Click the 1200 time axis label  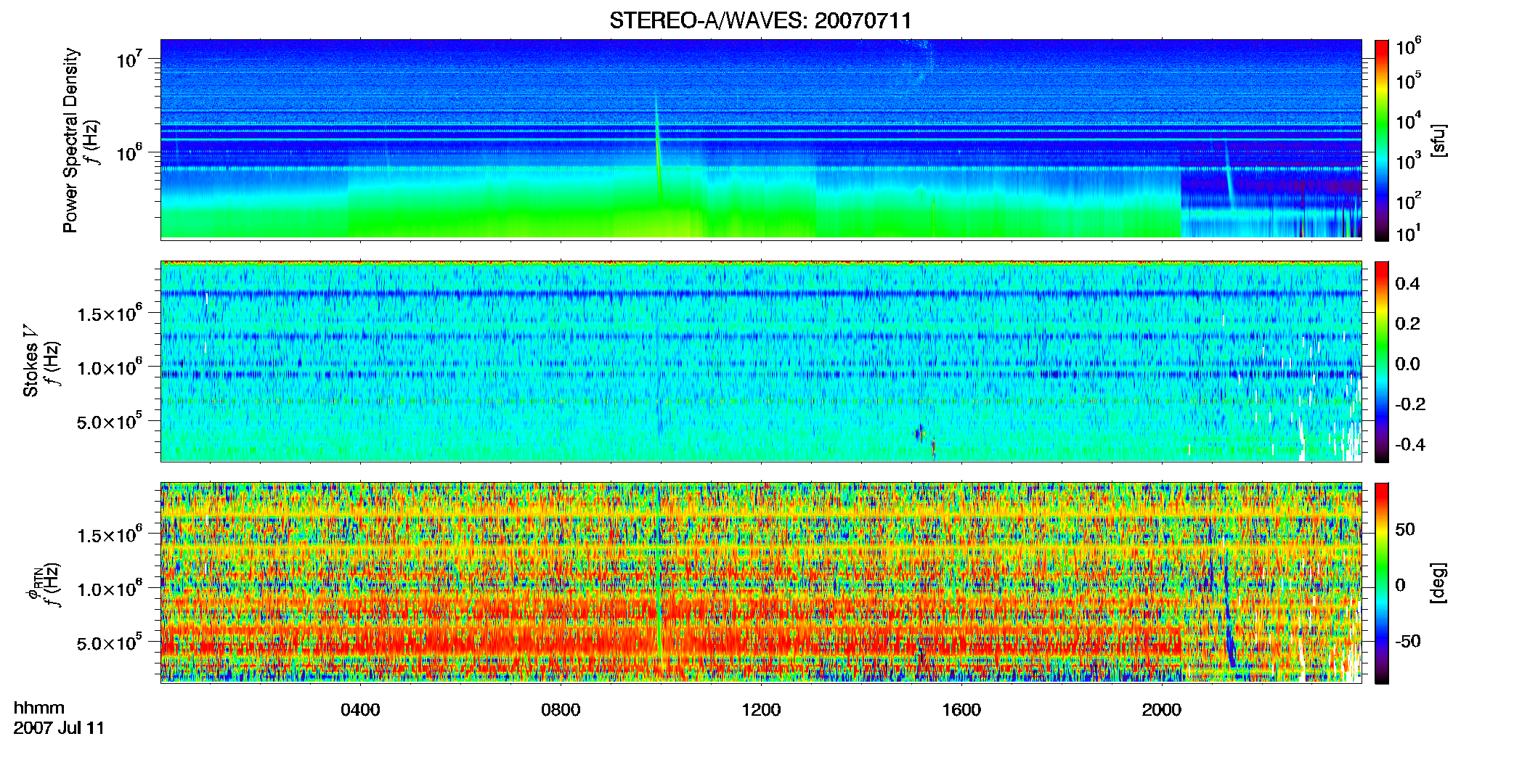coord(761,710)
